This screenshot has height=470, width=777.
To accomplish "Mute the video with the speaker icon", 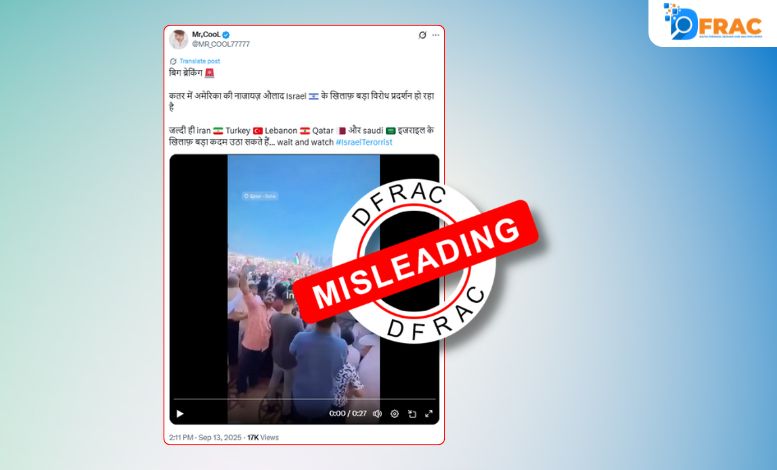I will tap(377, 413).
